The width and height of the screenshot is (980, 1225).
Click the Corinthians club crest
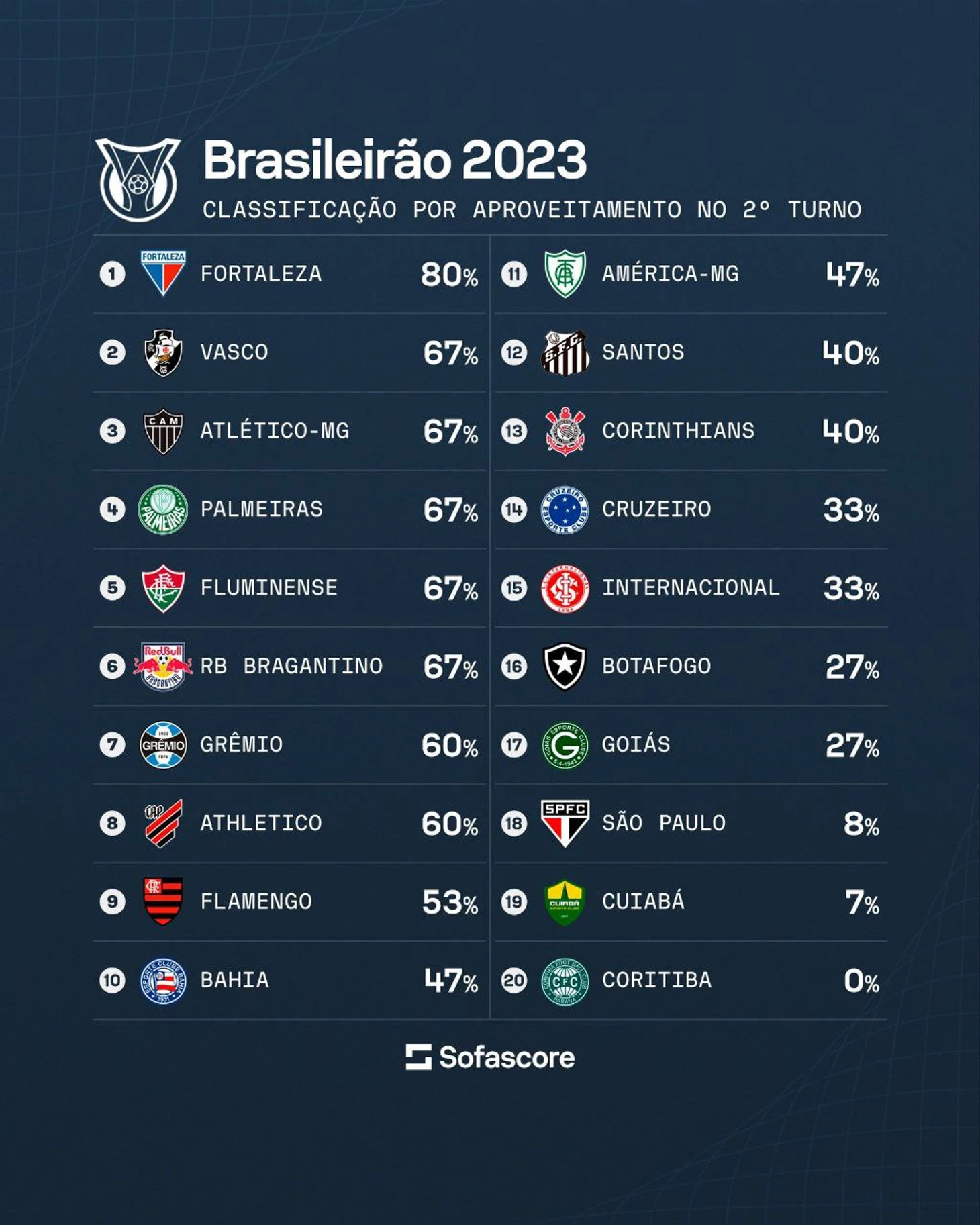point(565,431)
